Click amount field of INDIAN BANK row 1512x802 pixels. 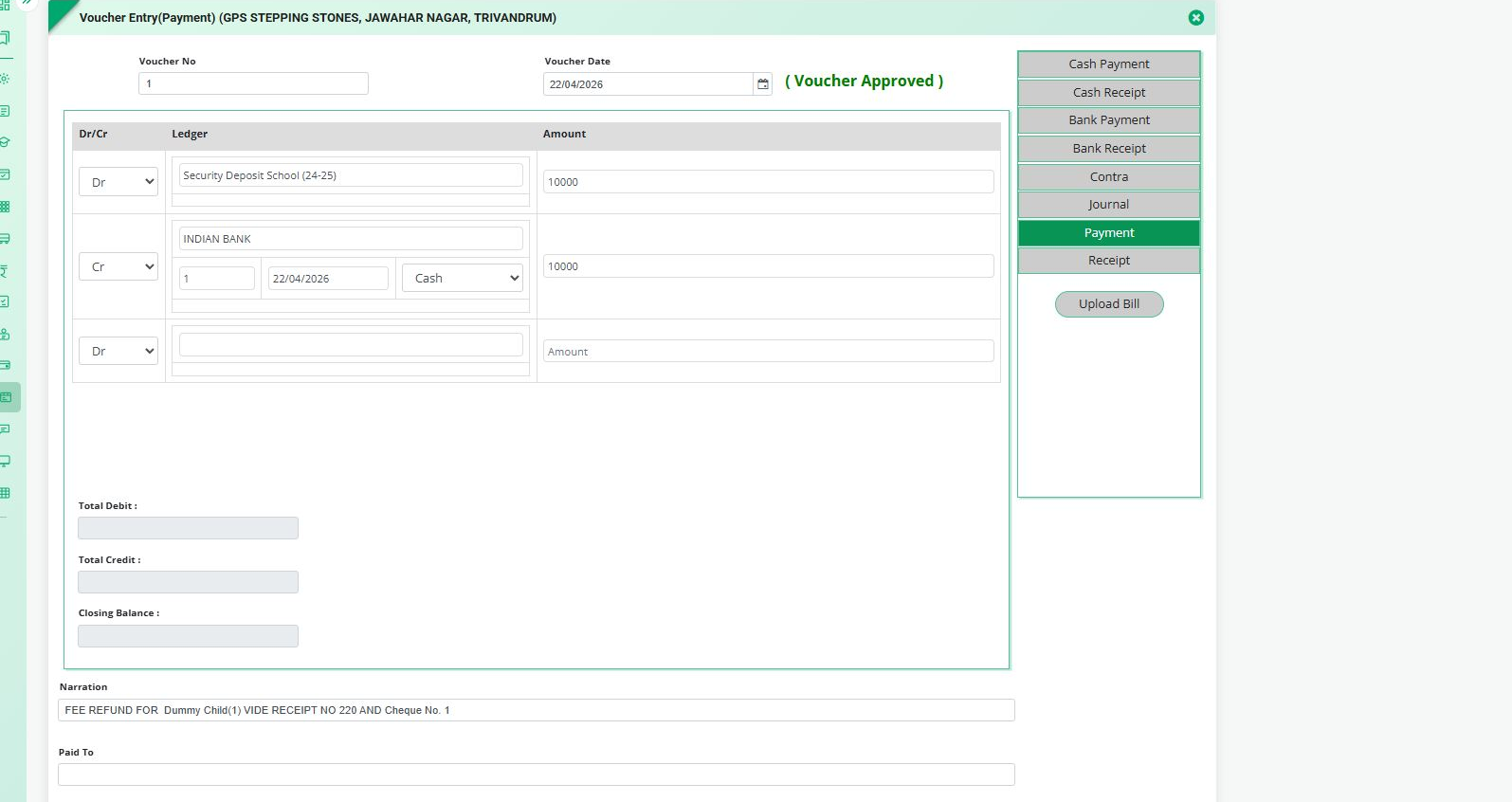(x=769, y=266)
